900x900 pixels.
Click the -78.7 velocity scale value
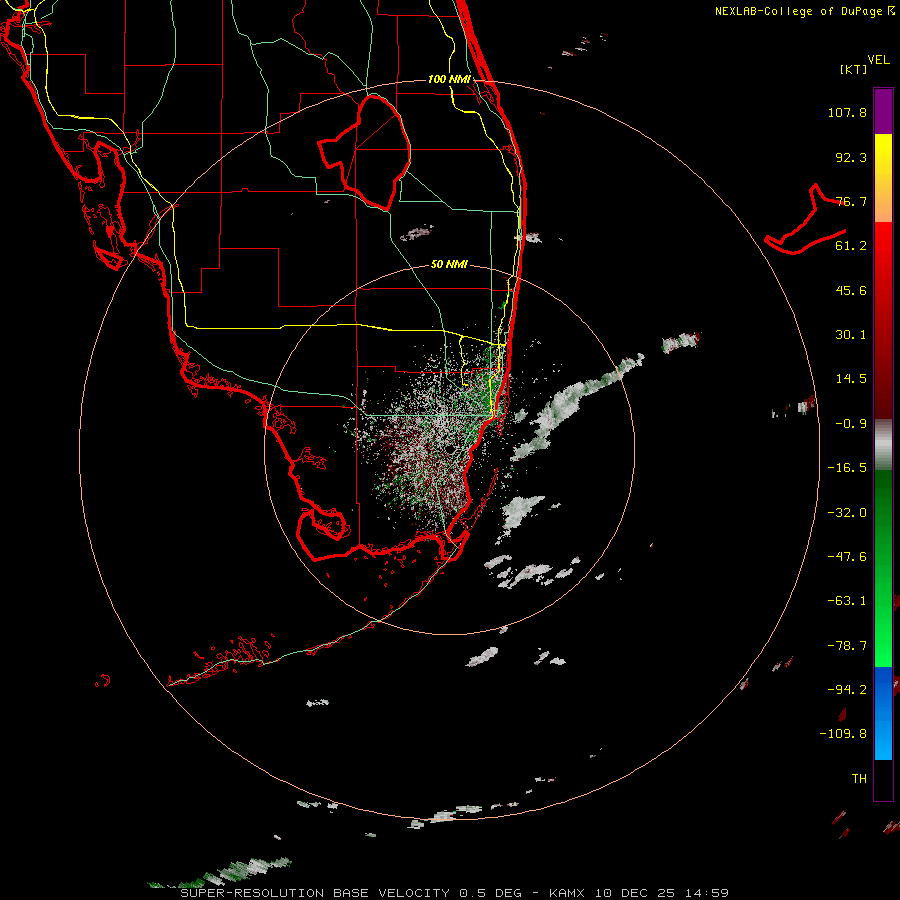point(847,646)
